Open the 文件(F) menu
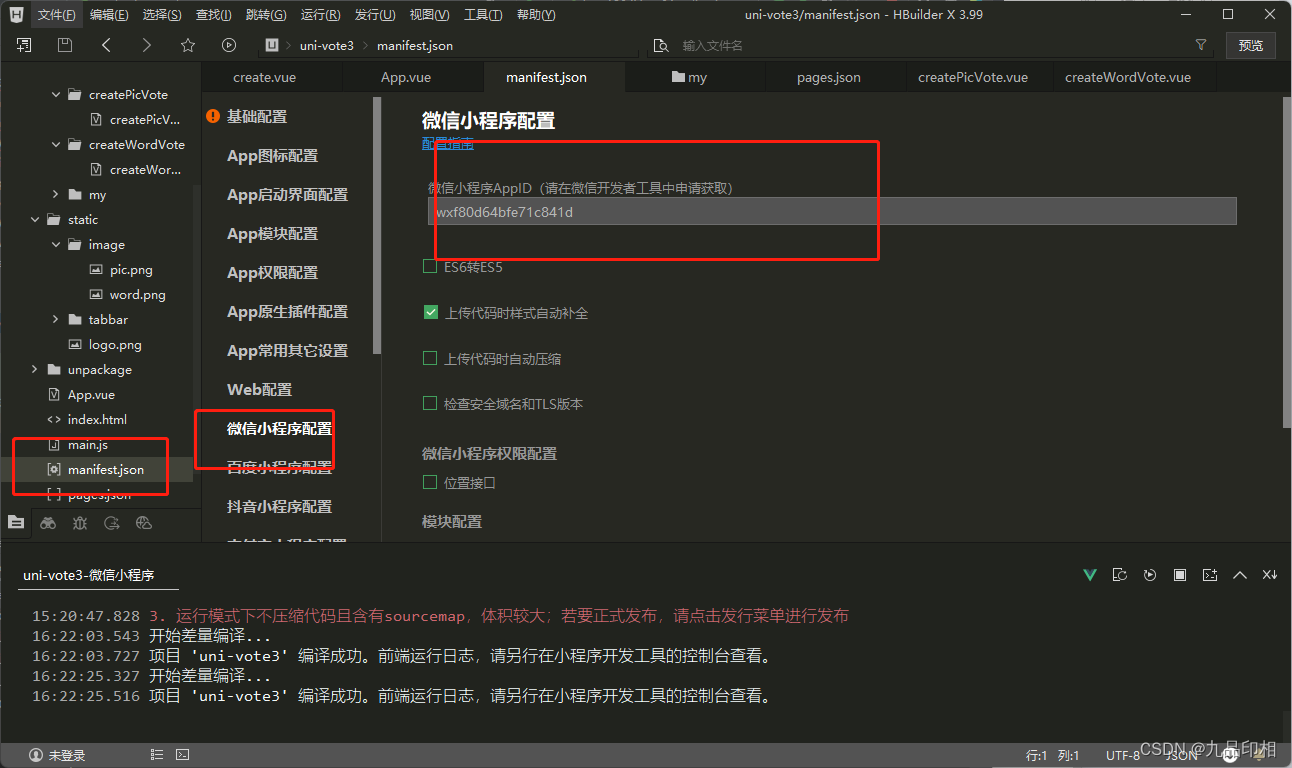Image resolution: width=1292 pixels, height=768 pixels. pos(56,15)
